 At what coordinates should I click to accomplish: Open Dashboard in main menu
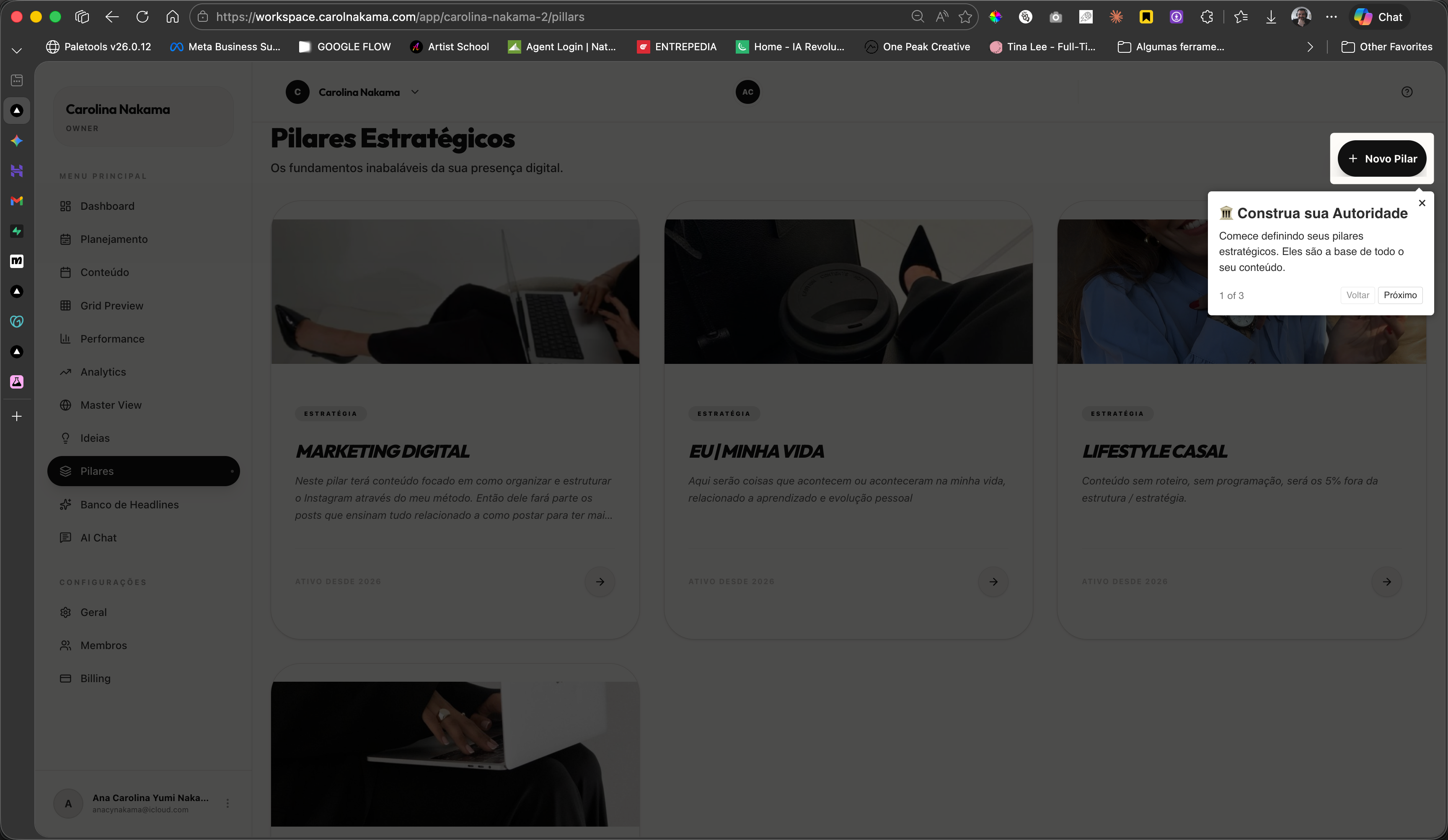point(107,206)
